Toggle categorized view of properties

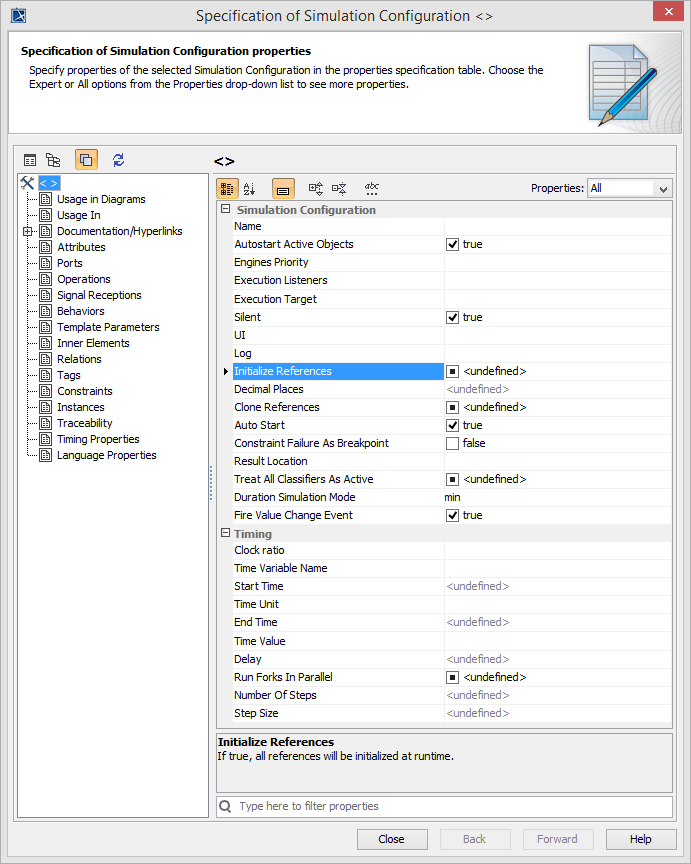[x=227, y=188]
